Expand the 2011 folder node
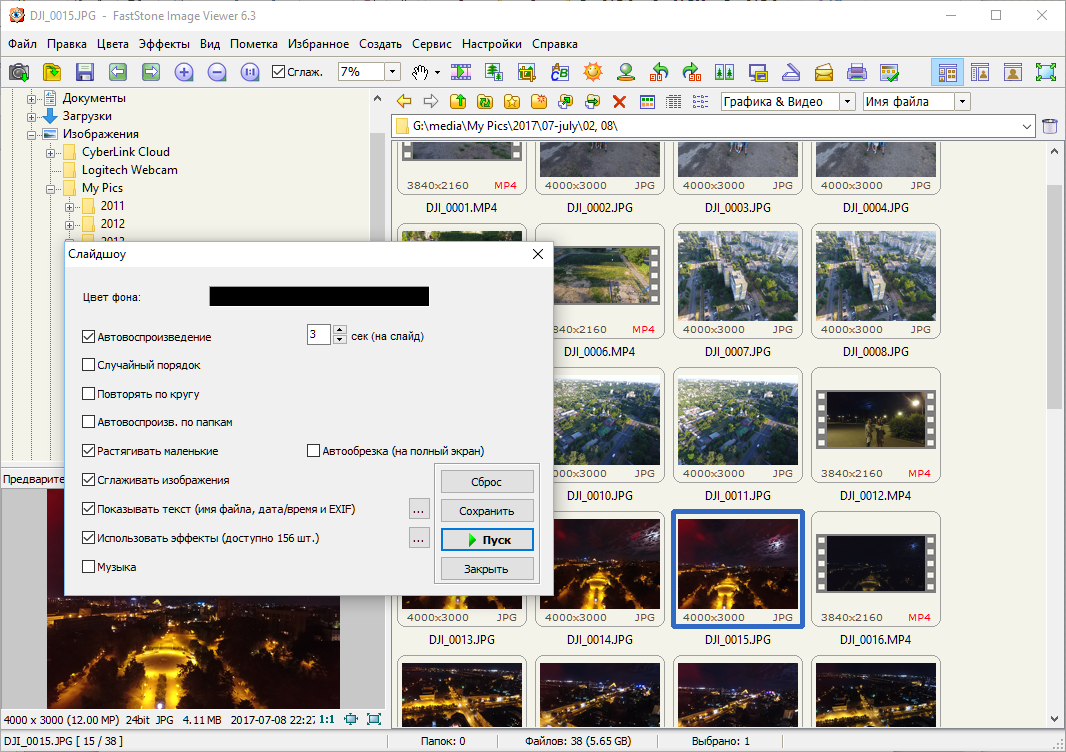This screenshot has height=752, width=1066. pyautogui.click(x=69, y=207)
